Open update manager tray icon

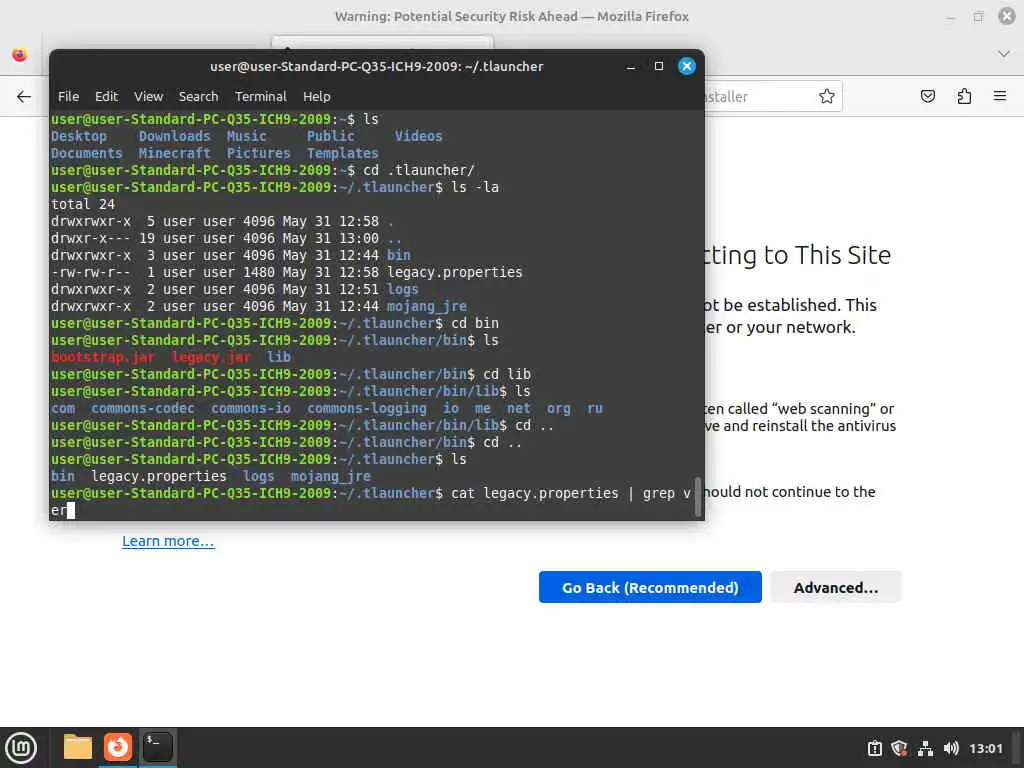pyautogui.click(x=874, y=748)
